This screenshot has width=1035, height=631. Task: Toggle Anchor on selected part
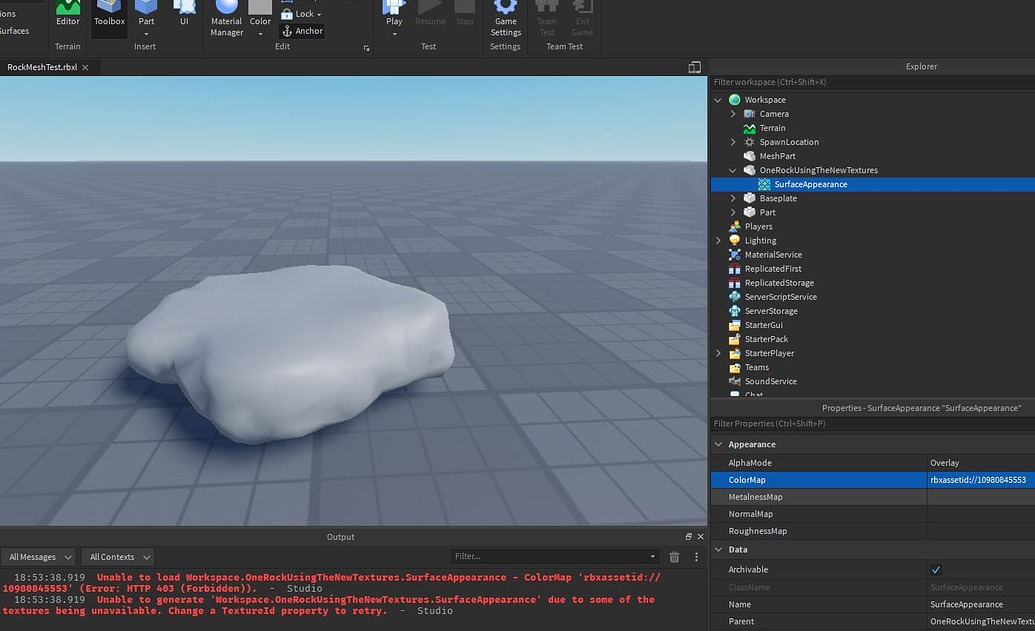point(302,31)
